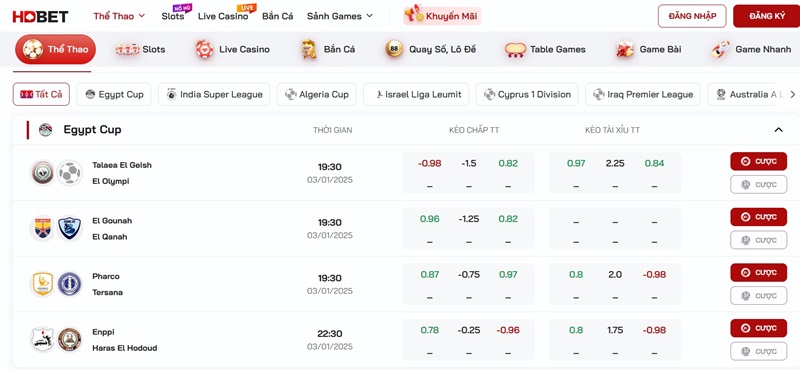Click Pharco team crest

click(x=43, y=284)
